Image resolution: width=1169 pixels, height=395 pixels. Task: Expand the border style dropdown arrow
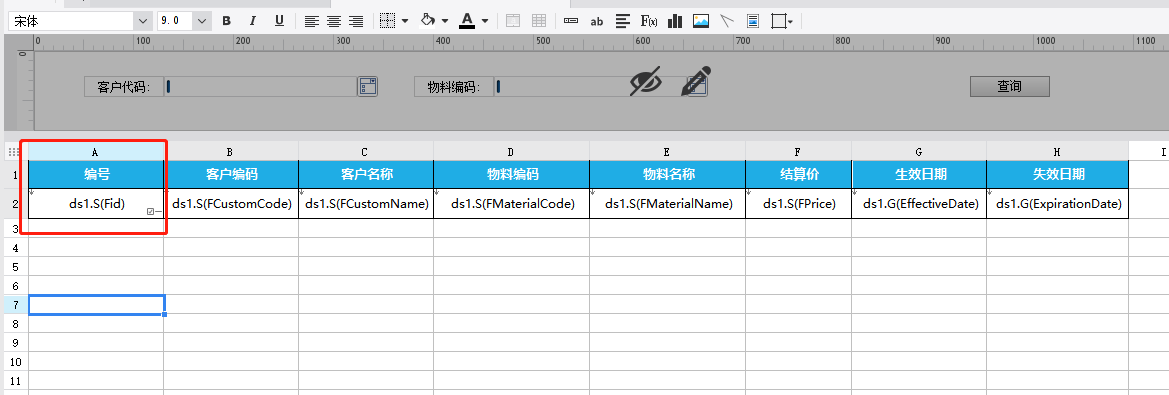pyautogui.click(x=405, y=21)
